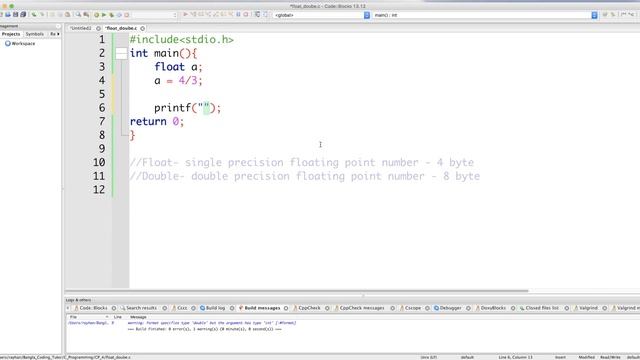Image resolution: width=640 pixels, height=360 pixels.
Task: Open the Cccc log tab
Action: pyautogui.click(x=180, y=308)
